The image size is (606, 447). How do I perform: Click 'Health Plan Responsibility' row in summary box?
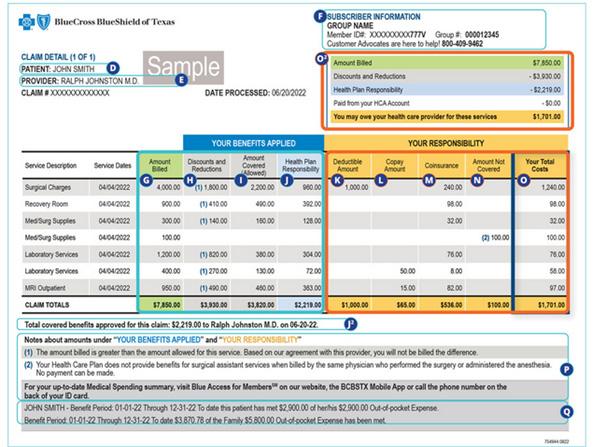(x=447, y=90)
